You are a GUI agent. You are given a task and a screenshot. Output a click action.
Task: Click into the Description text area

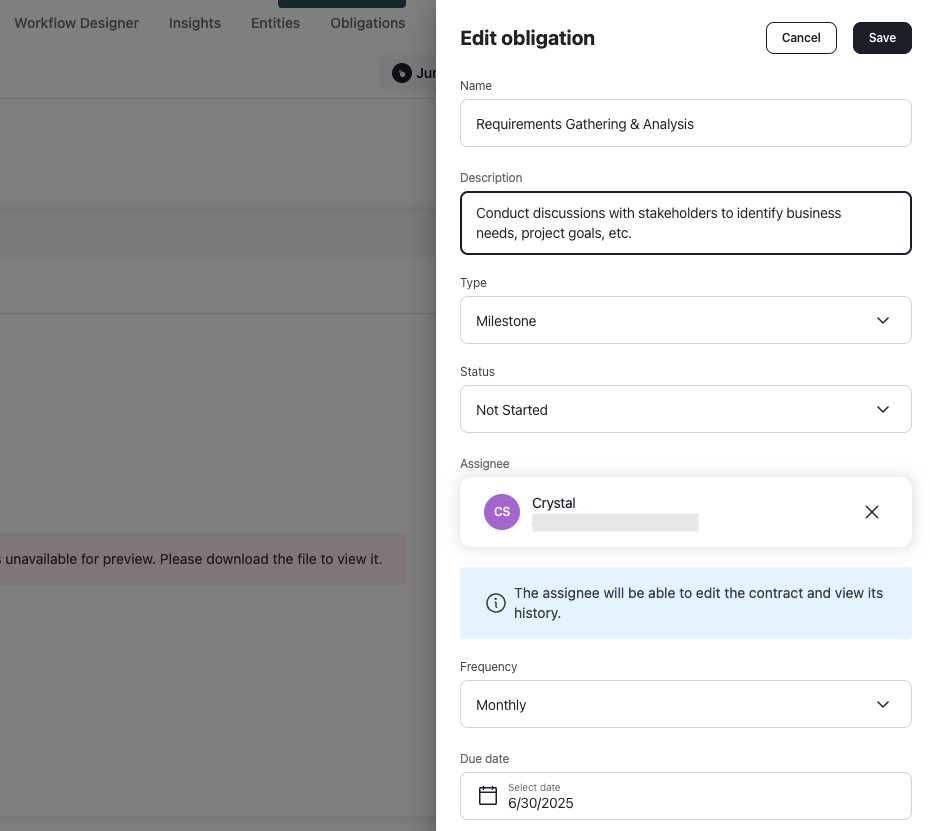click(x=686, y=223)
